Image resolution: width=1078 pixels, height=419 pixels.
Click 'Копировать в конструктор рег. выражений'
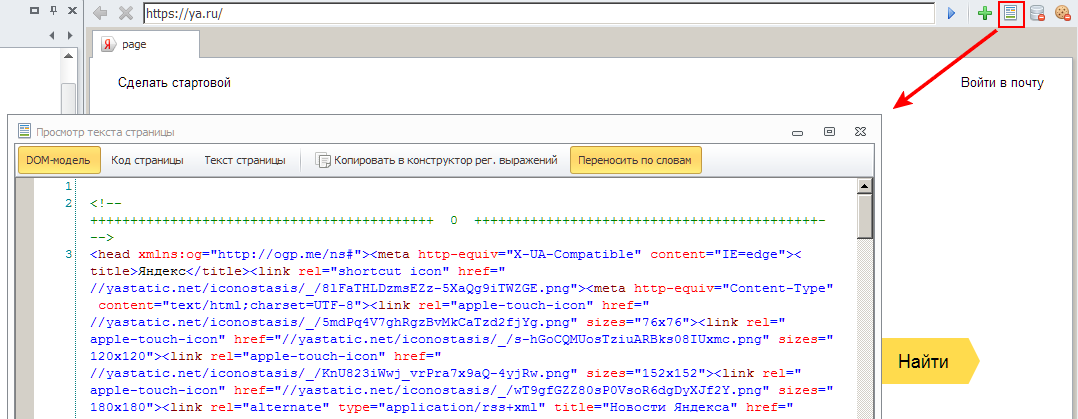pos(436,160)
